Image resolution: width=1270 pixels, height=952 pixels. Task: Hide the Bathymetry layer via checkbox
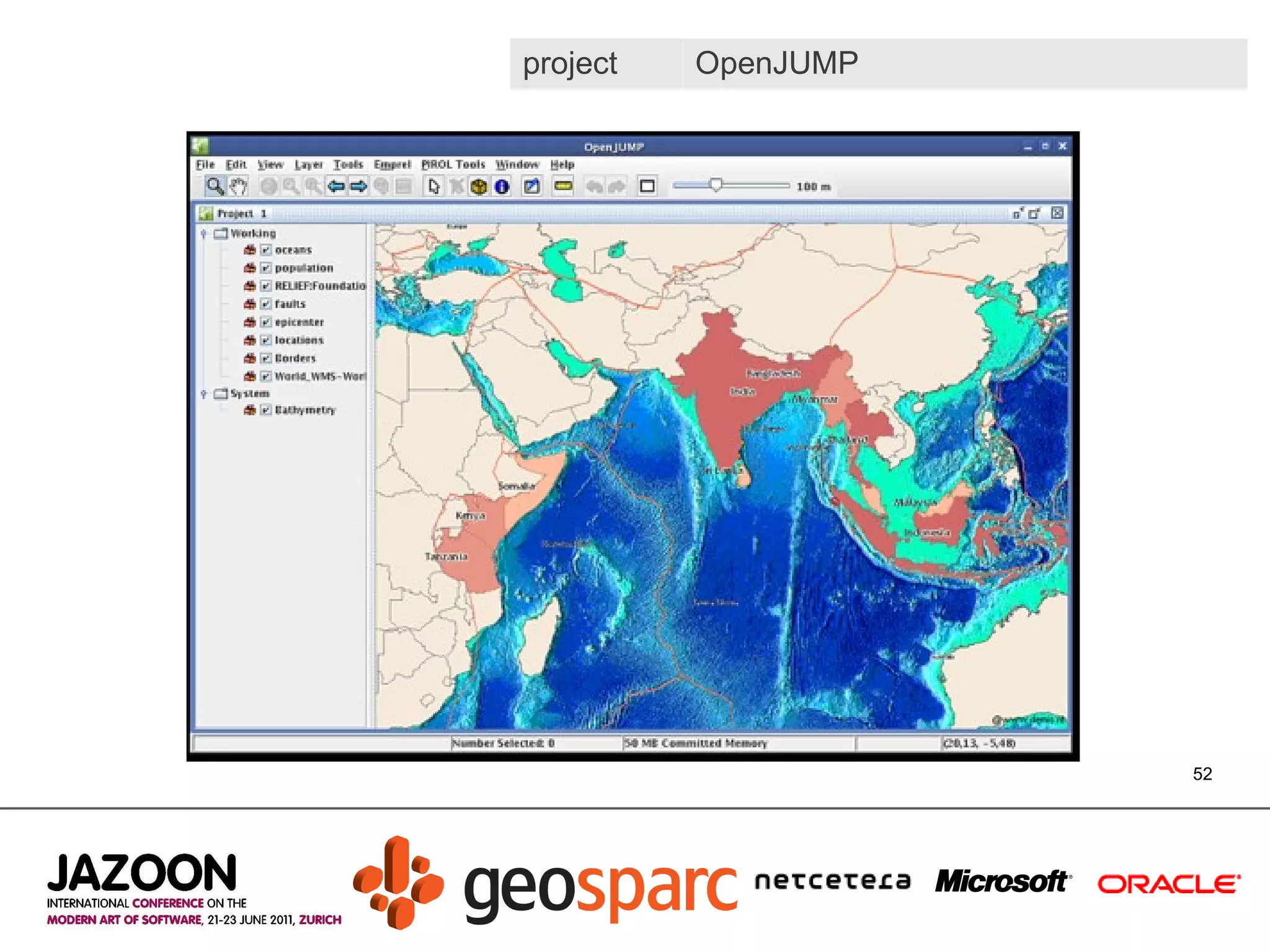click(x=266, y=410)
